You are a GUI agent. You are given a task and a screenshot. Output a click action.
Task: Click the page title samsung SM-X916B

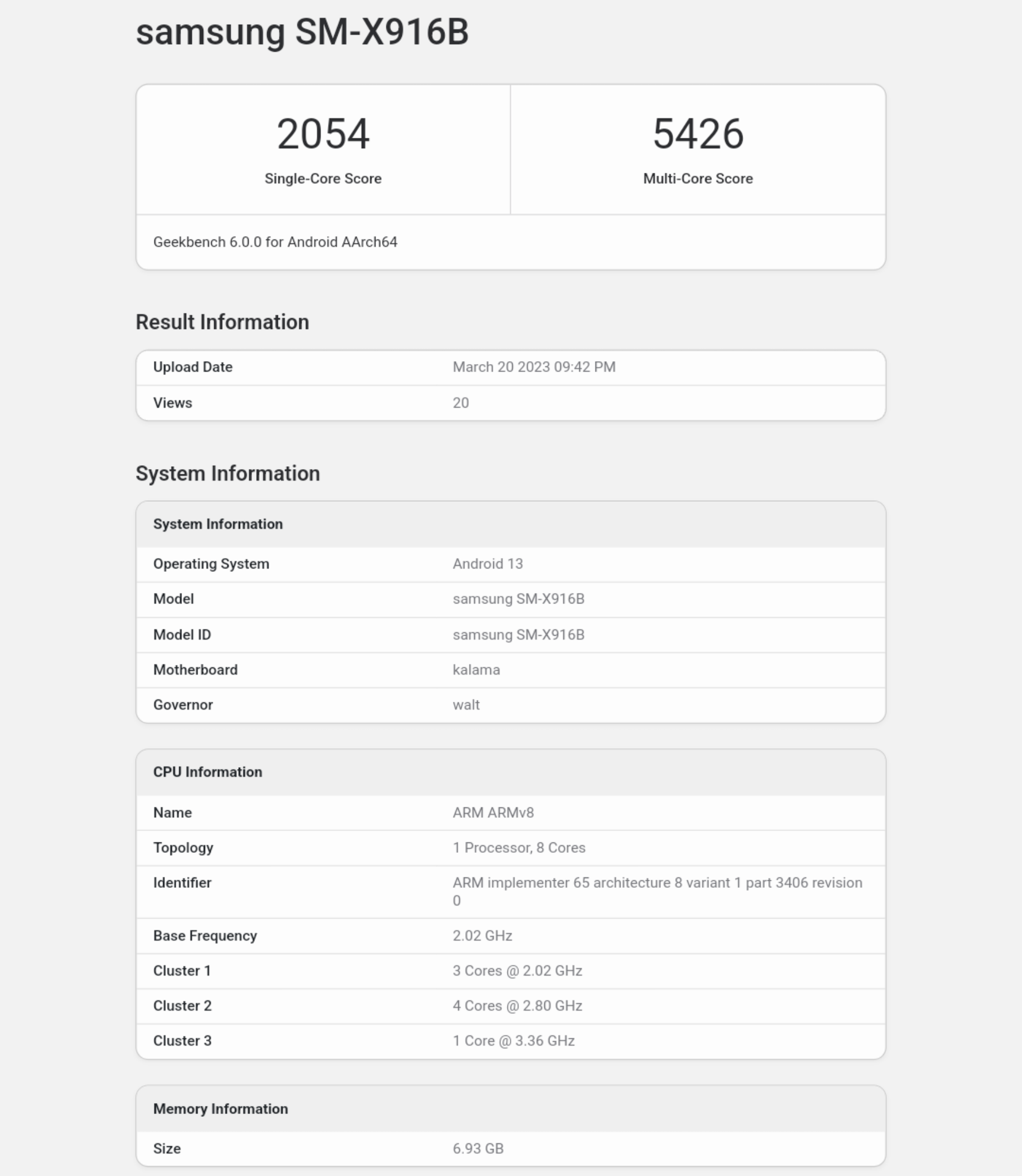[x=302, y=32]
